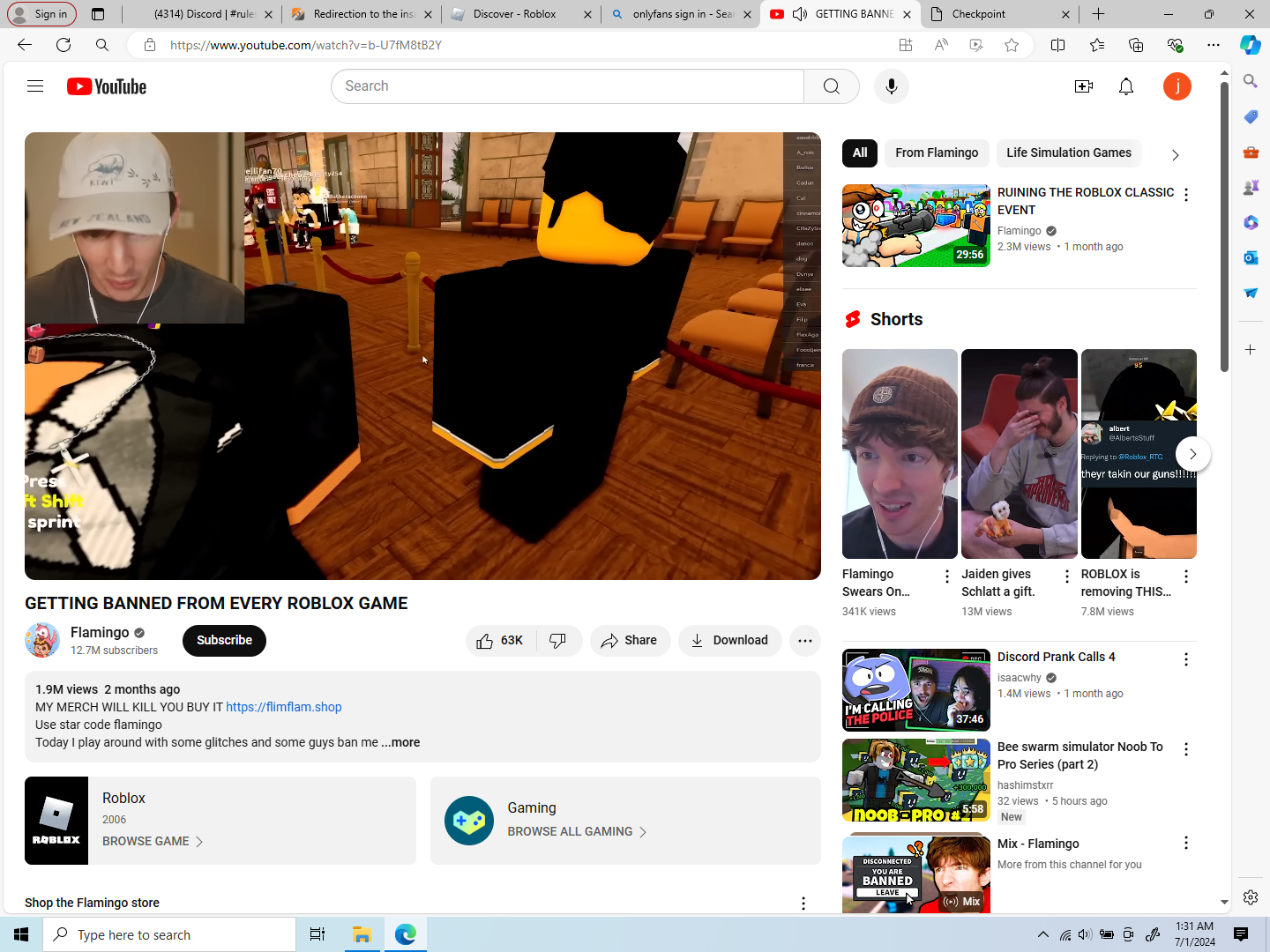Click BROWSE GAME for Roblox
This screenshot has height=952, width=1270.
pyautogui.click(x=153, y=842)
